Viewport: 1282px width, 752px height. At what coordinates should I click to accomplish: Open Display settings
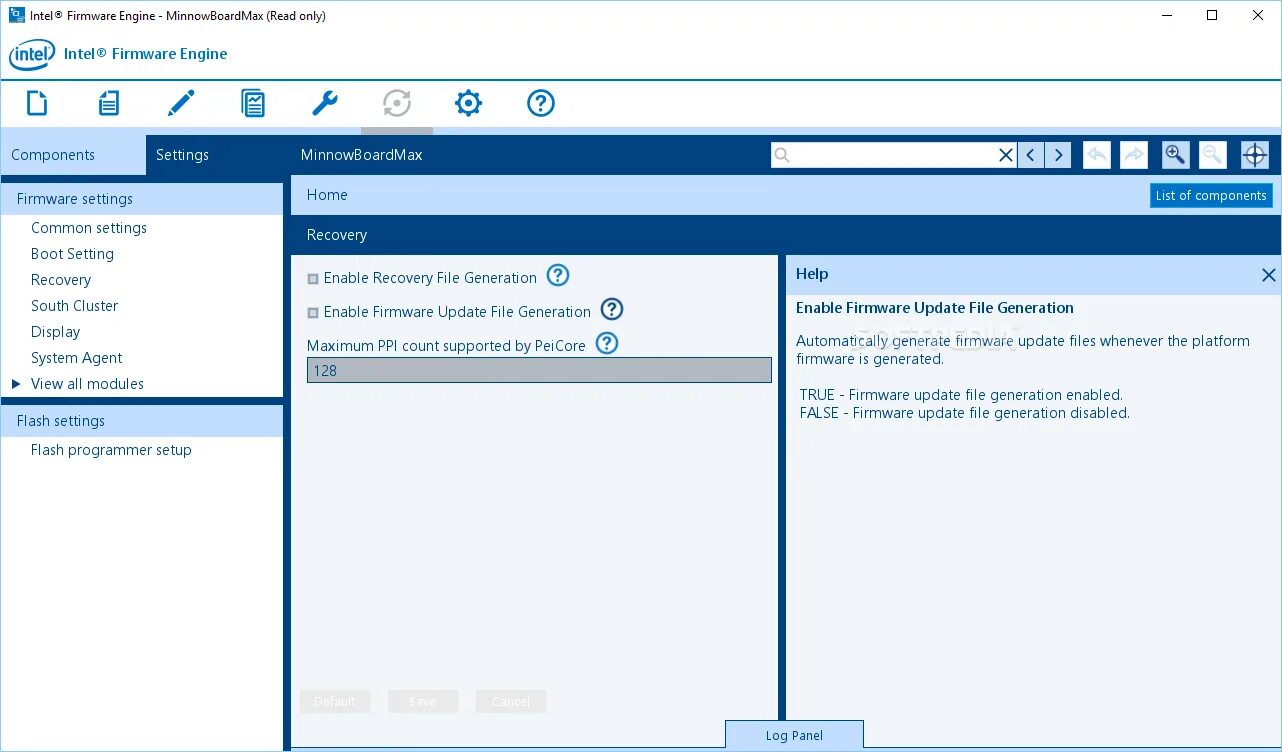pyautogui.click(x=55, y=332)
